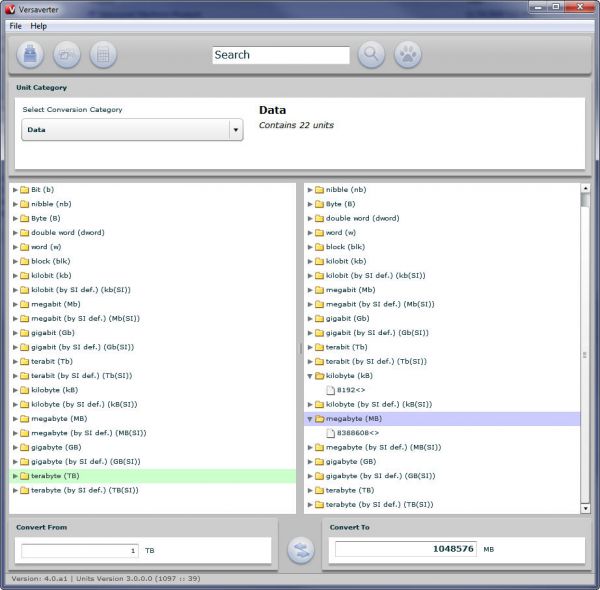Expand Bit (b) in the left tree
This screenshot has width=600, height=590.
(x=15, y=190)
